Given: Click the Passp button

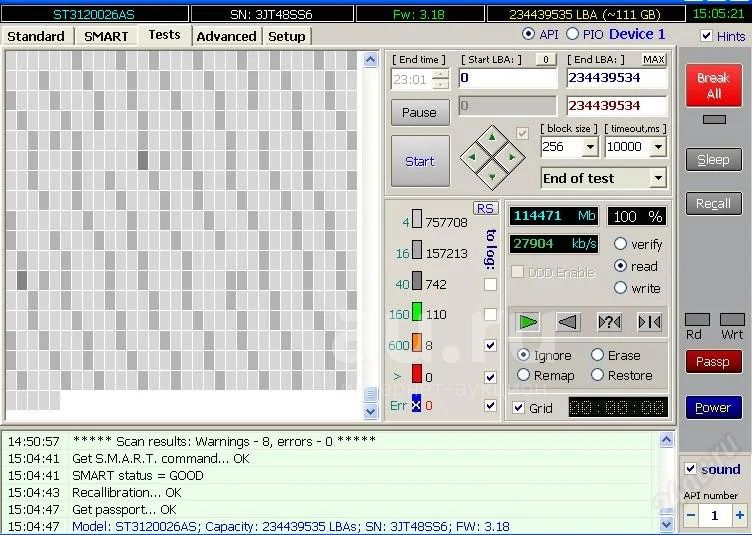Looking at the screenshot, I should pos(714,361).
